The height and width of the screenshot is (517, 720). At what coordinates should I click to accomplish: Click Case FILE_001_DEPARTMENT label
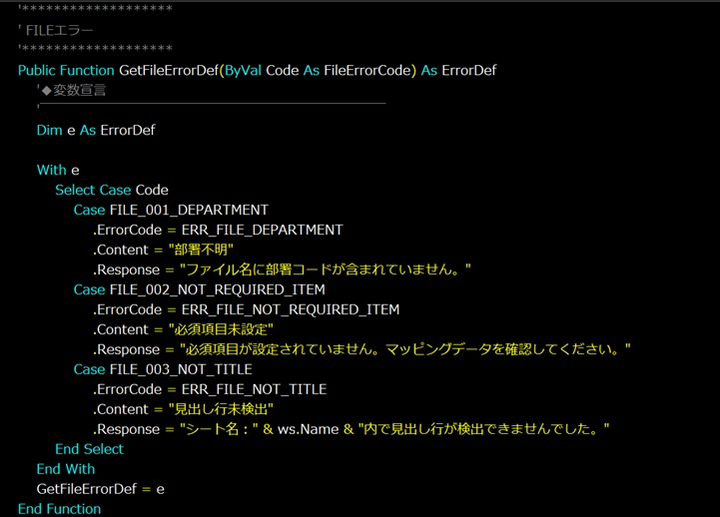pos(170,210)
